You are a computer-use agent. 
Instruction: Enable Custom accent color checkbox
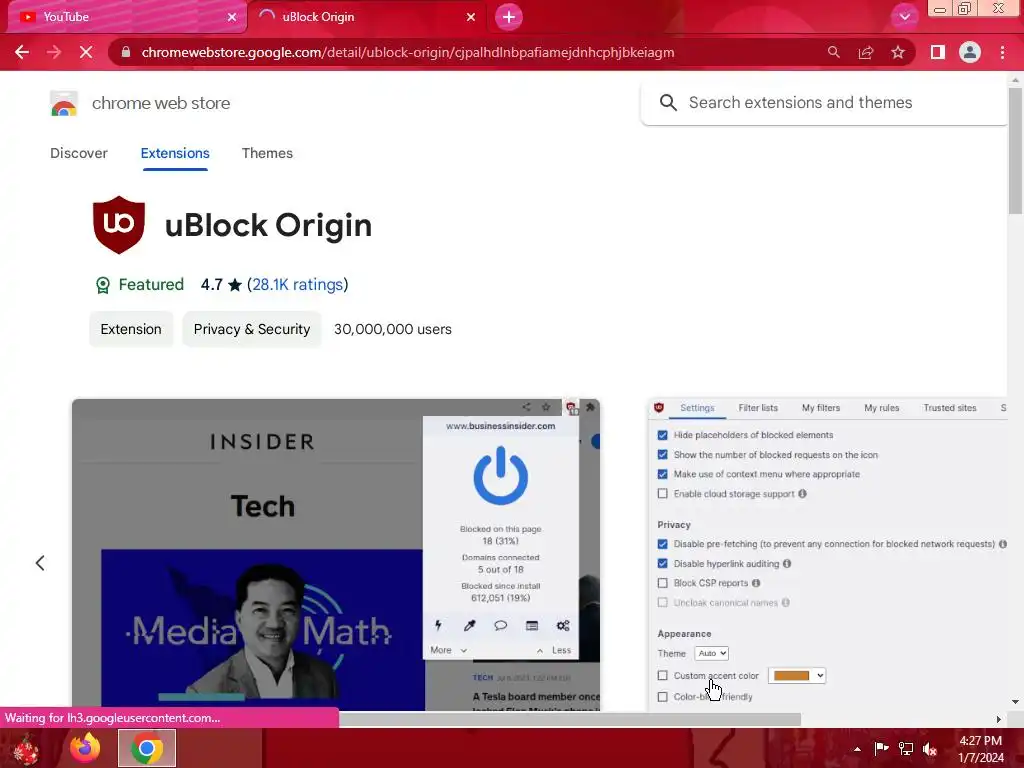tap(662, 675)
